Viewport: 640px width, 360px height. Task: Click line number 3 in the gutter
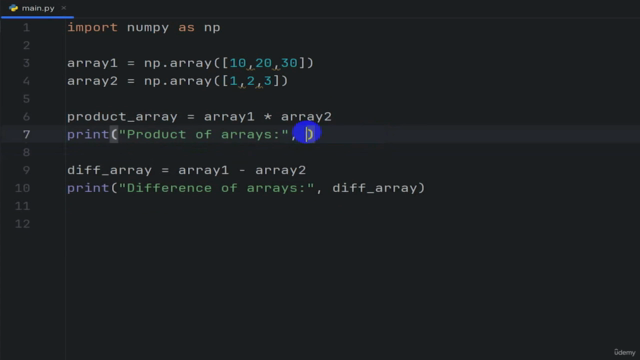tap(27, 63)
